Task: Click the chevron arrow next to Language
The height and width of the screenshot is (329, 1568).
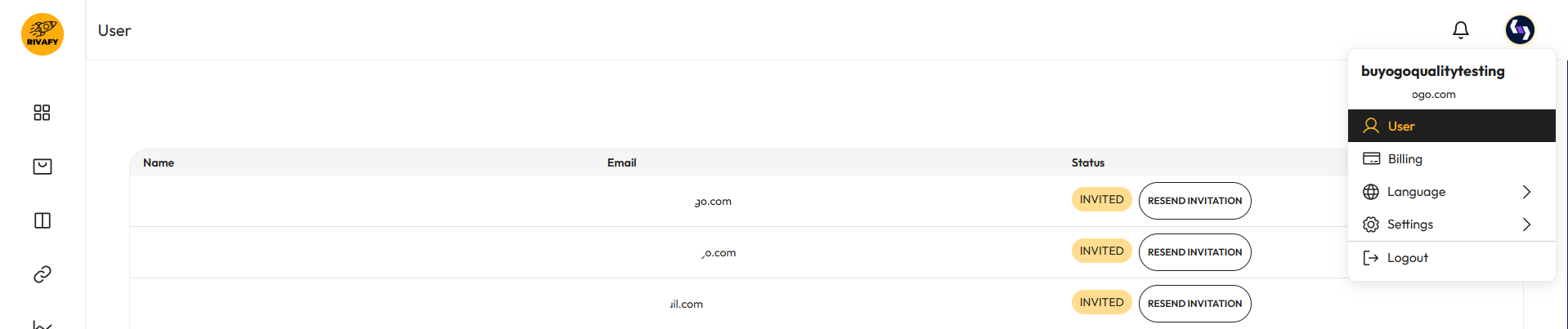Action: (1526, 192)
